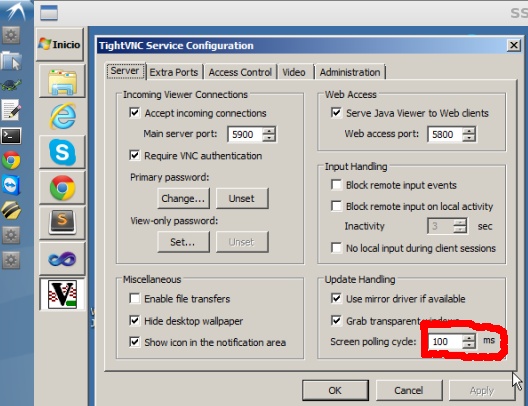Click the Screen polling cycle field
The height and width of the screenshot is (406, 528).
[x=445, y=342]
